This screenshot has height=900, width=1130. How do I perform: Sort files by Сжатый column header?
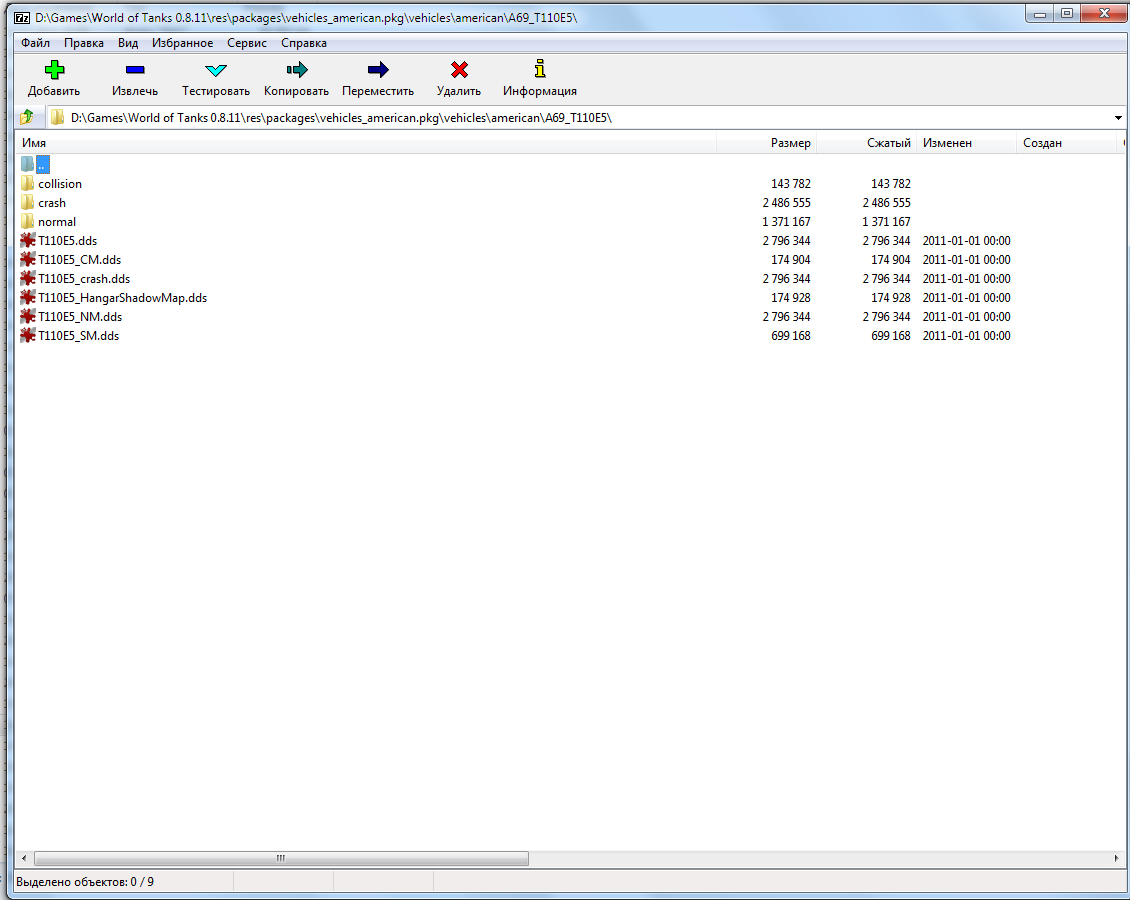click(867, 143)
